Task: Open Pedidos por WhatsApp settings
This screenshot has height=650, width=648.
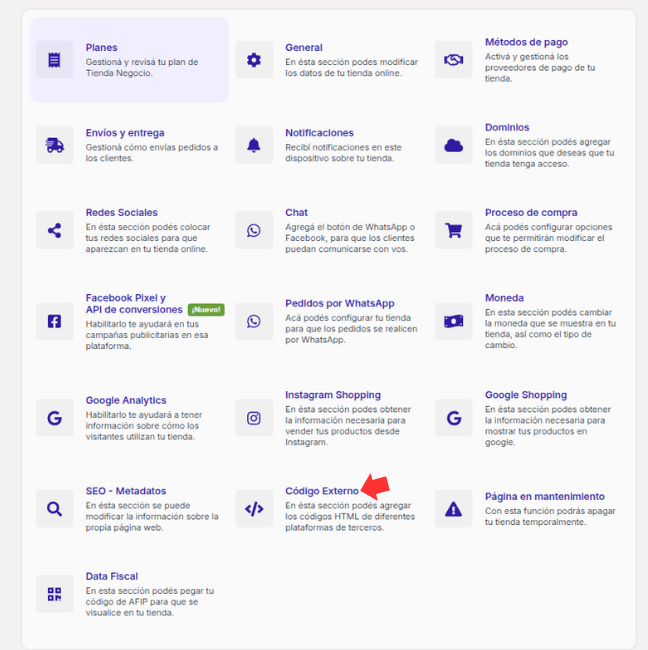Action: (x=340, y=303)
